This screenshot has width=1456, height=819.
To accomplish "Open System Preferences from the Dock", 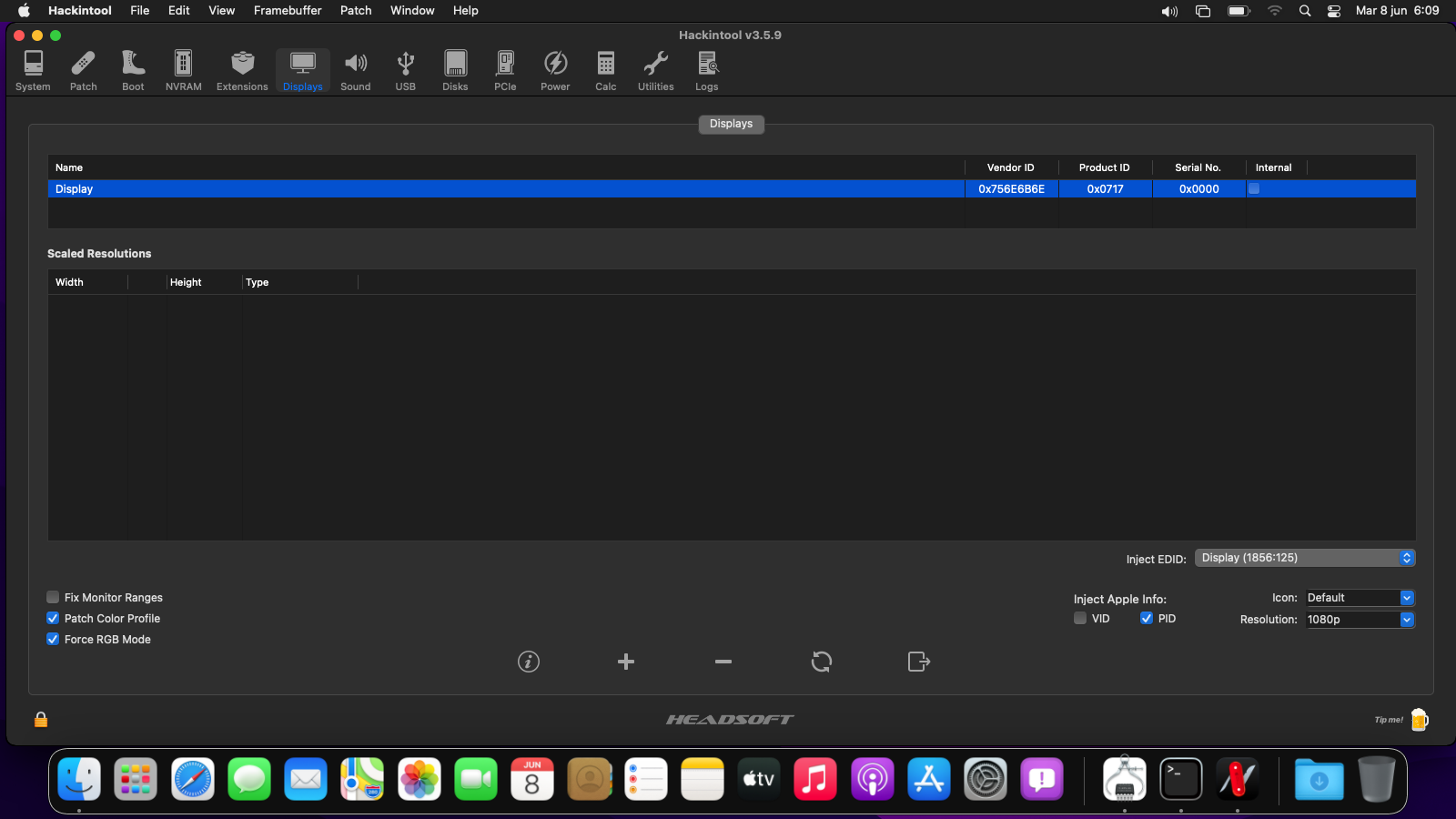I will tap(986, 780).
